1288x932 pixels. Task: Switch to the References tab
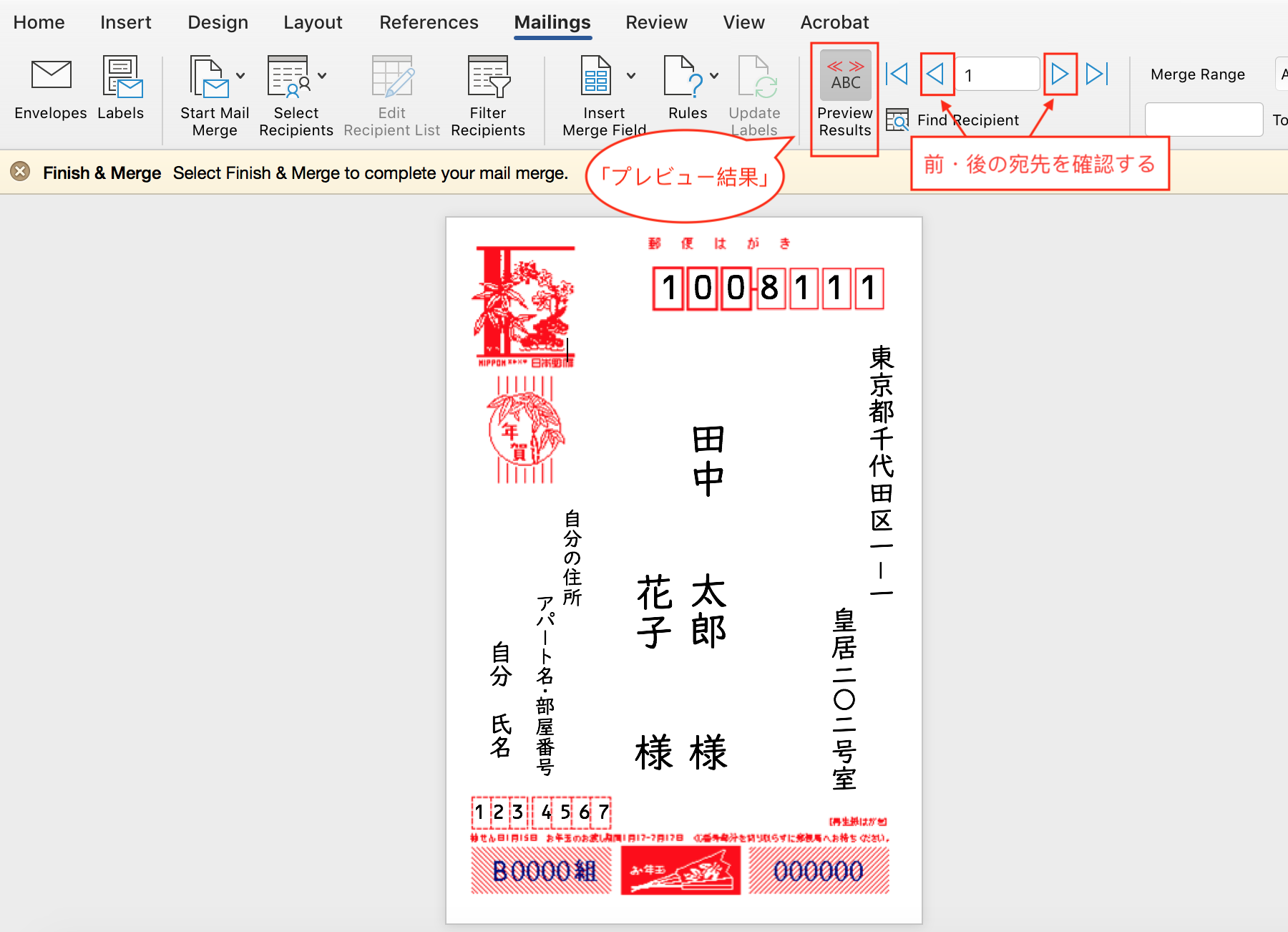point(429,22)
